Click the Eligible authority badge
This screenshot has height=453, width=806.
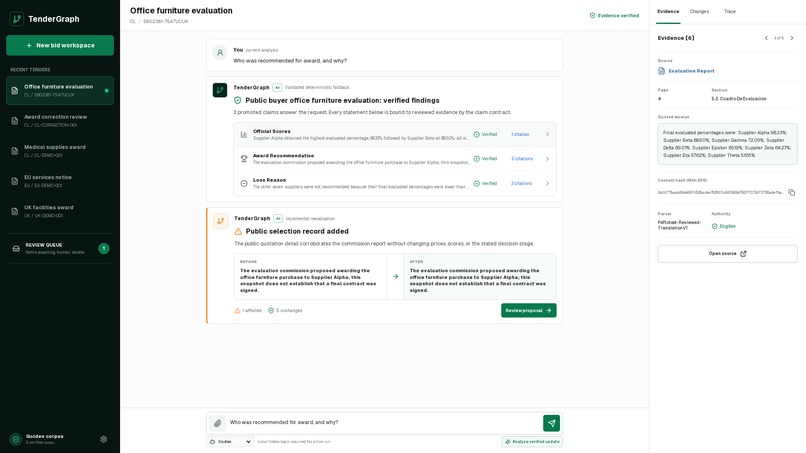coord(724,226)
